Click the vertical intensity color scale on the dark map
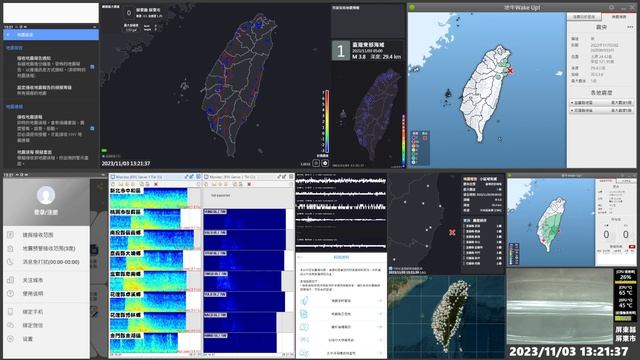The height and width of the screenshot is (360, 640). tap(327, 122)
